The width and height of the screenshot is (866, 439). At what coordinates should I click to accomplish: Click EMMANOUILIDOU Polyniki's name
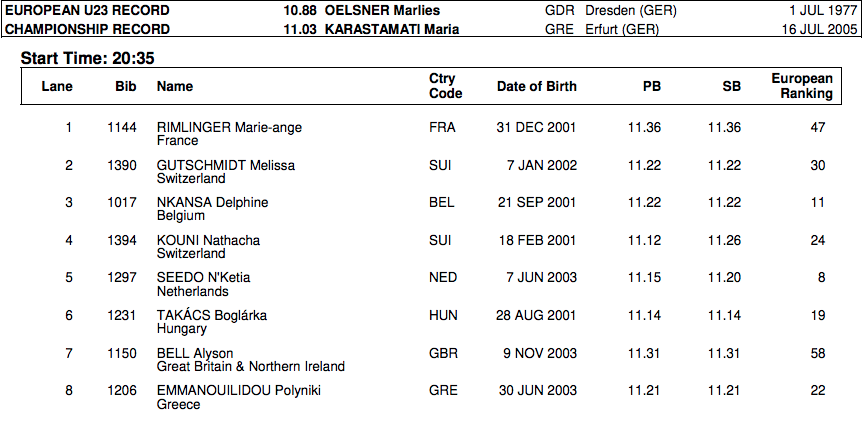pyautogui.click(x=239, y=391)
